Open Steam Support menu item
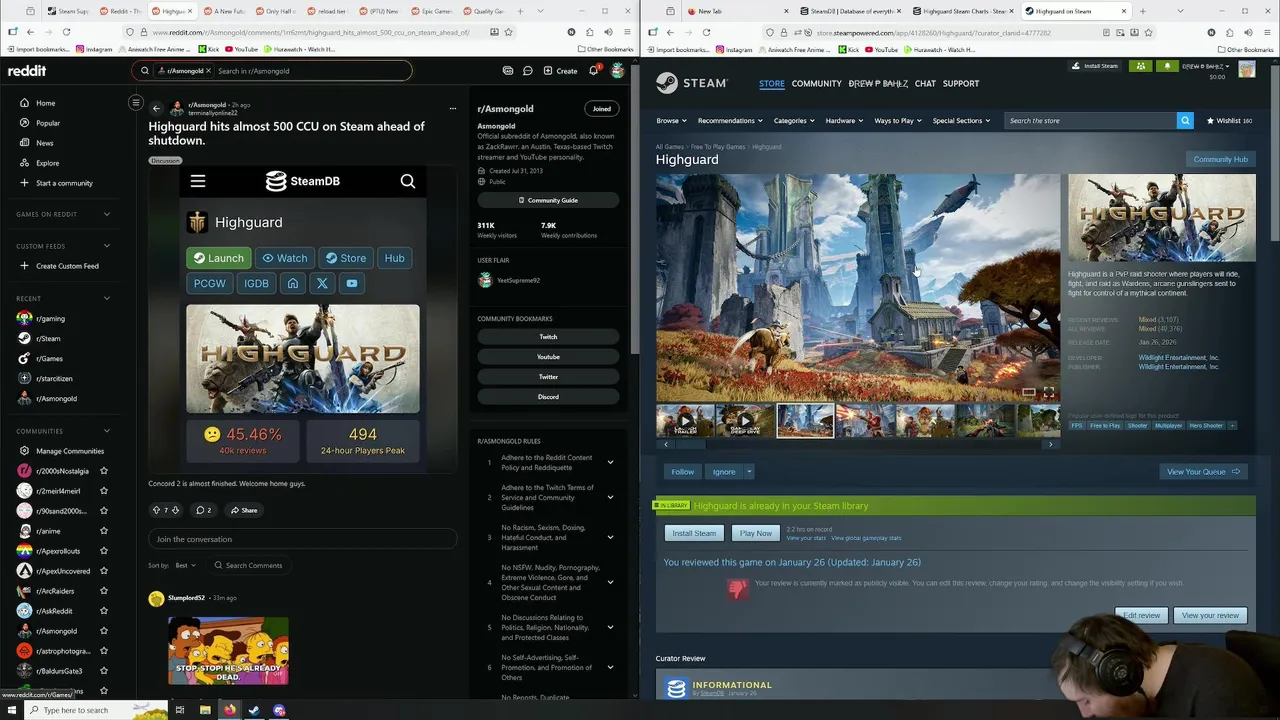The image size is (1280, 720). tap(961, 83)
